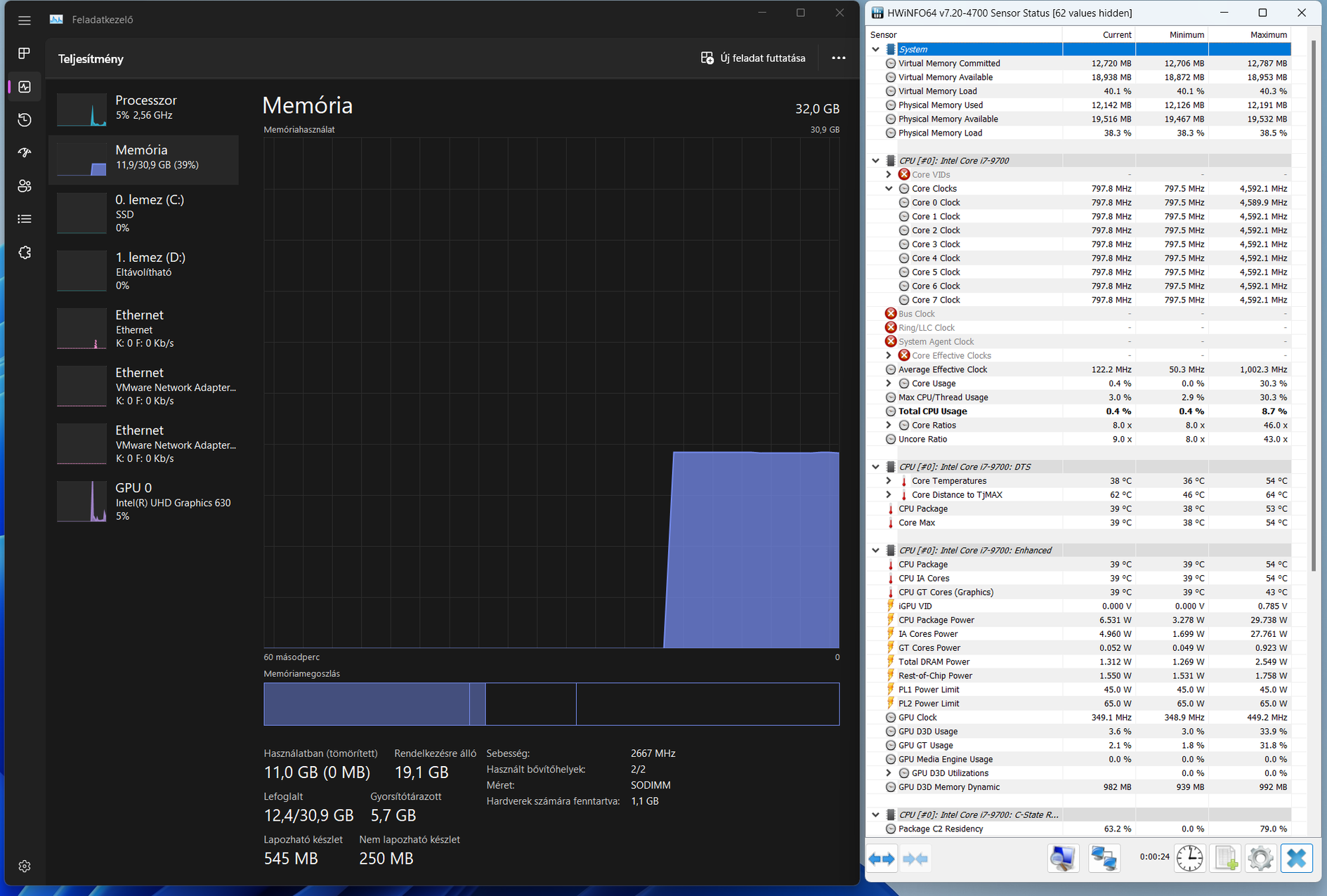Click HWiNFO vertical scrollbar
Viewport: 1327px width, 896px height.
[1313, 305]
